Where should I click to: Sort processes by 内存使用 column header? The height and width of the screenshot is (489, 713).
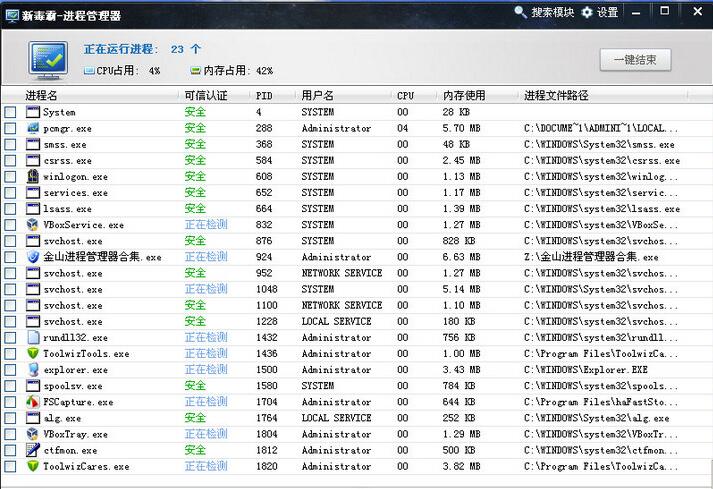[x=464, y=96]
